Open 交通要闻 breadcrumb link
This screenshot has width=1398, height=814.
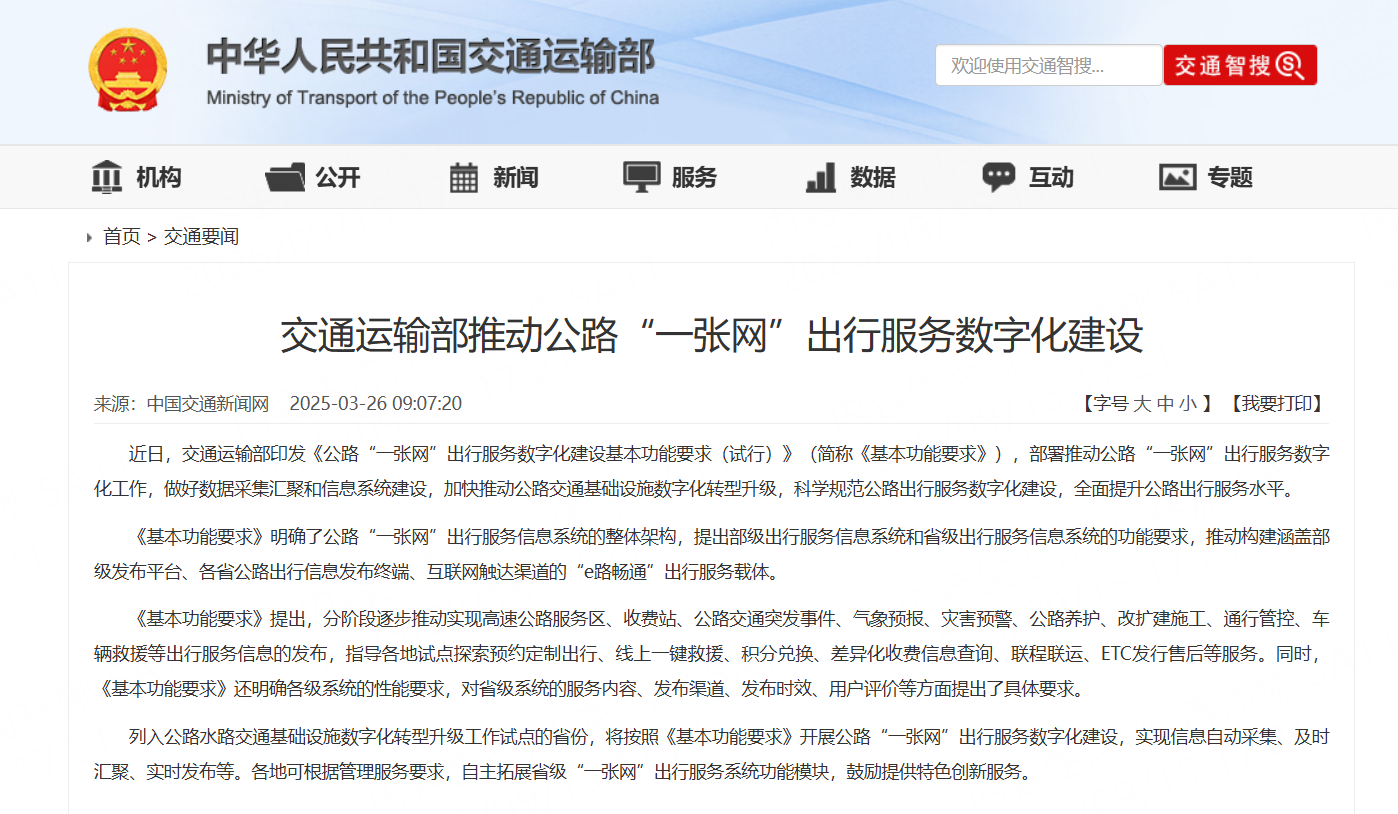click(201, 237)
